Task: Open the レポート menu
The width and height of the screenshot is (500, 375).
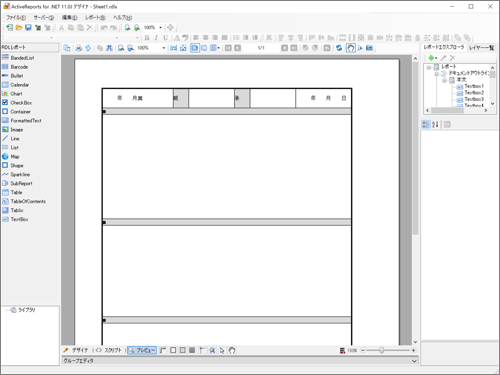Action: pyautogui.click(x=95, y=18)
